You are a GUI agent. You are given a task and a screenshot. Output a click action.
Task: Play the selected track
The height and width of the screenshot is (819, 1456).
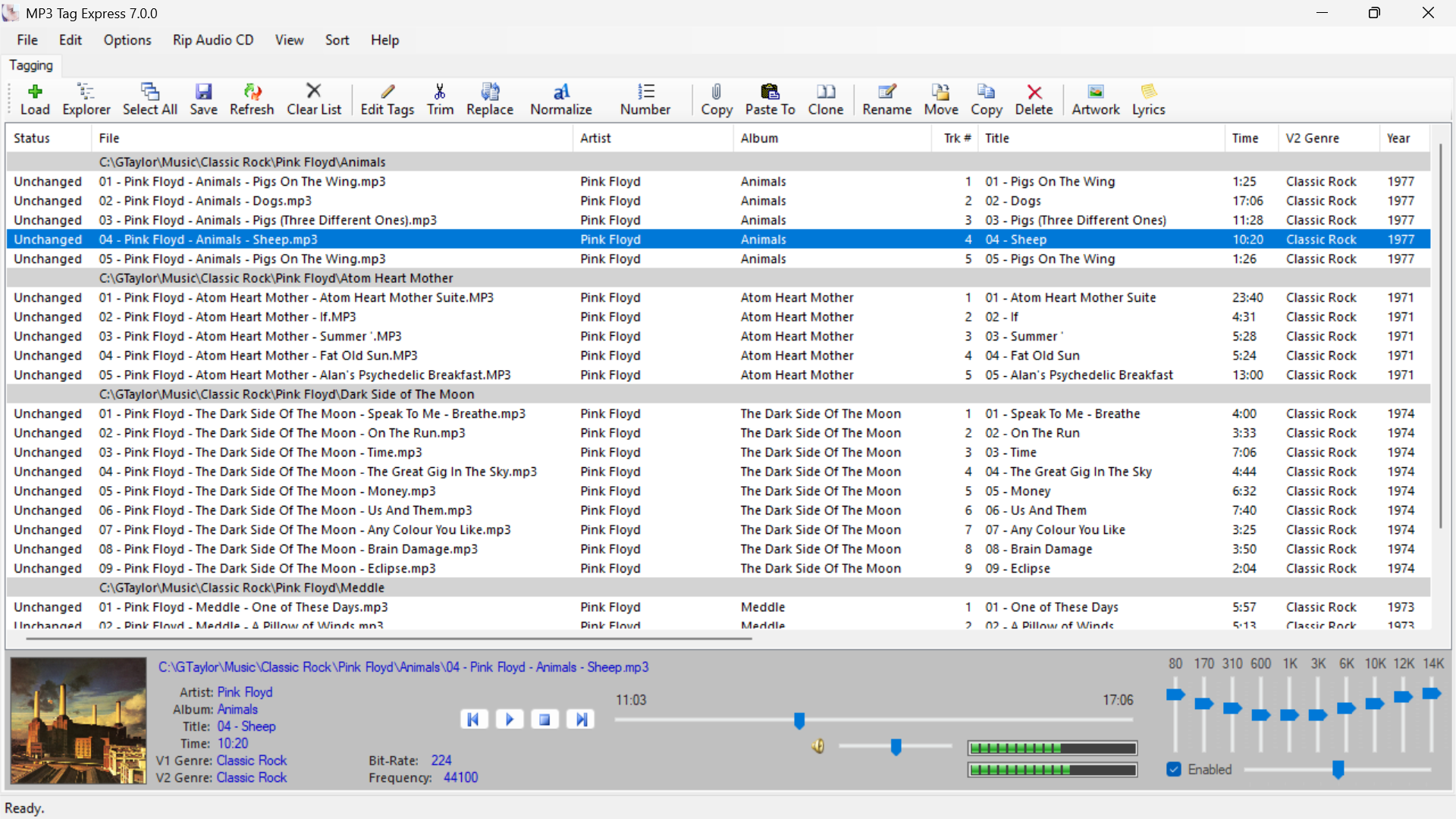coord(510,719)
